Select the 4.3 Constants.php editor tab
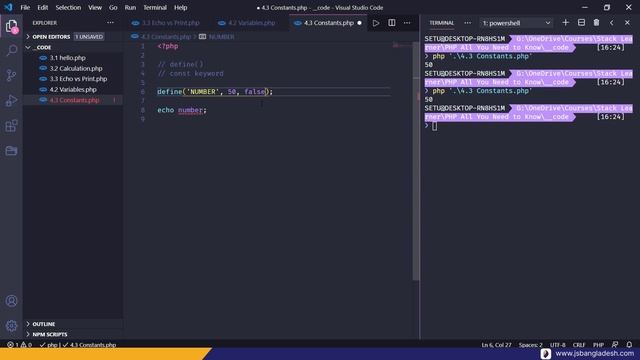 [x=329, y=23]
